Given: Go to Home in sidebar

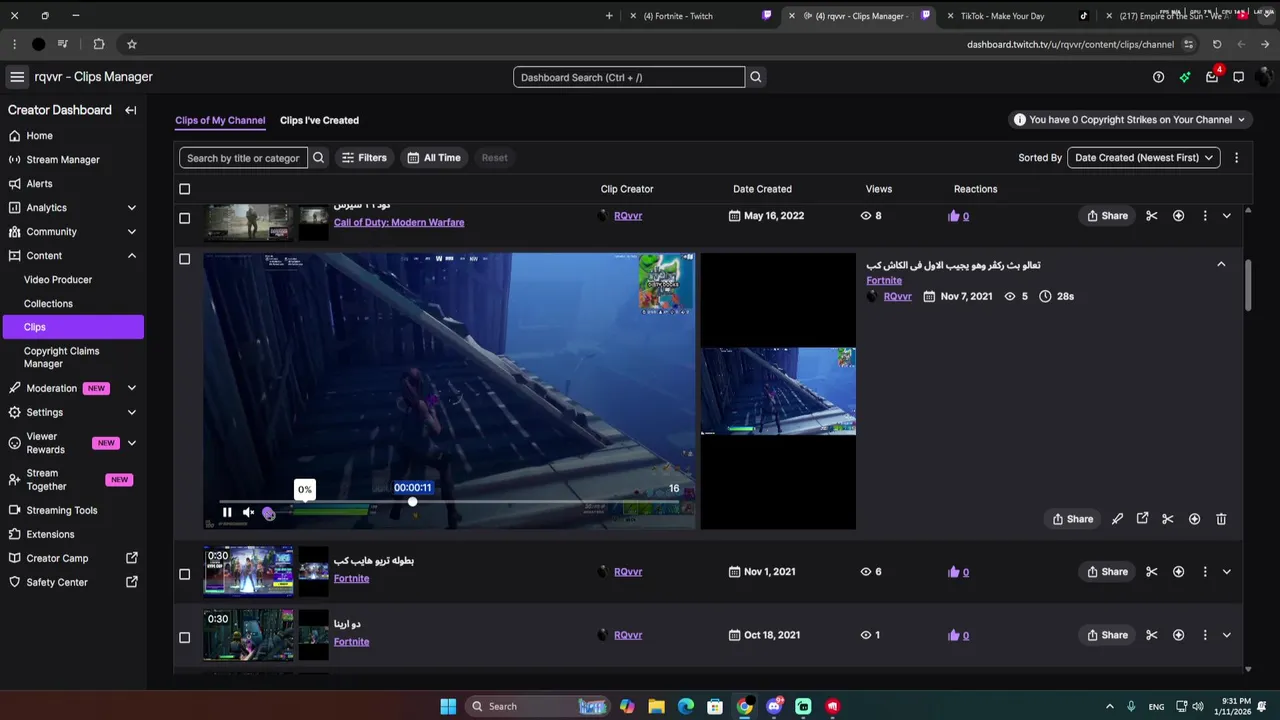Looking at the screenshot, I should point(40,136).
